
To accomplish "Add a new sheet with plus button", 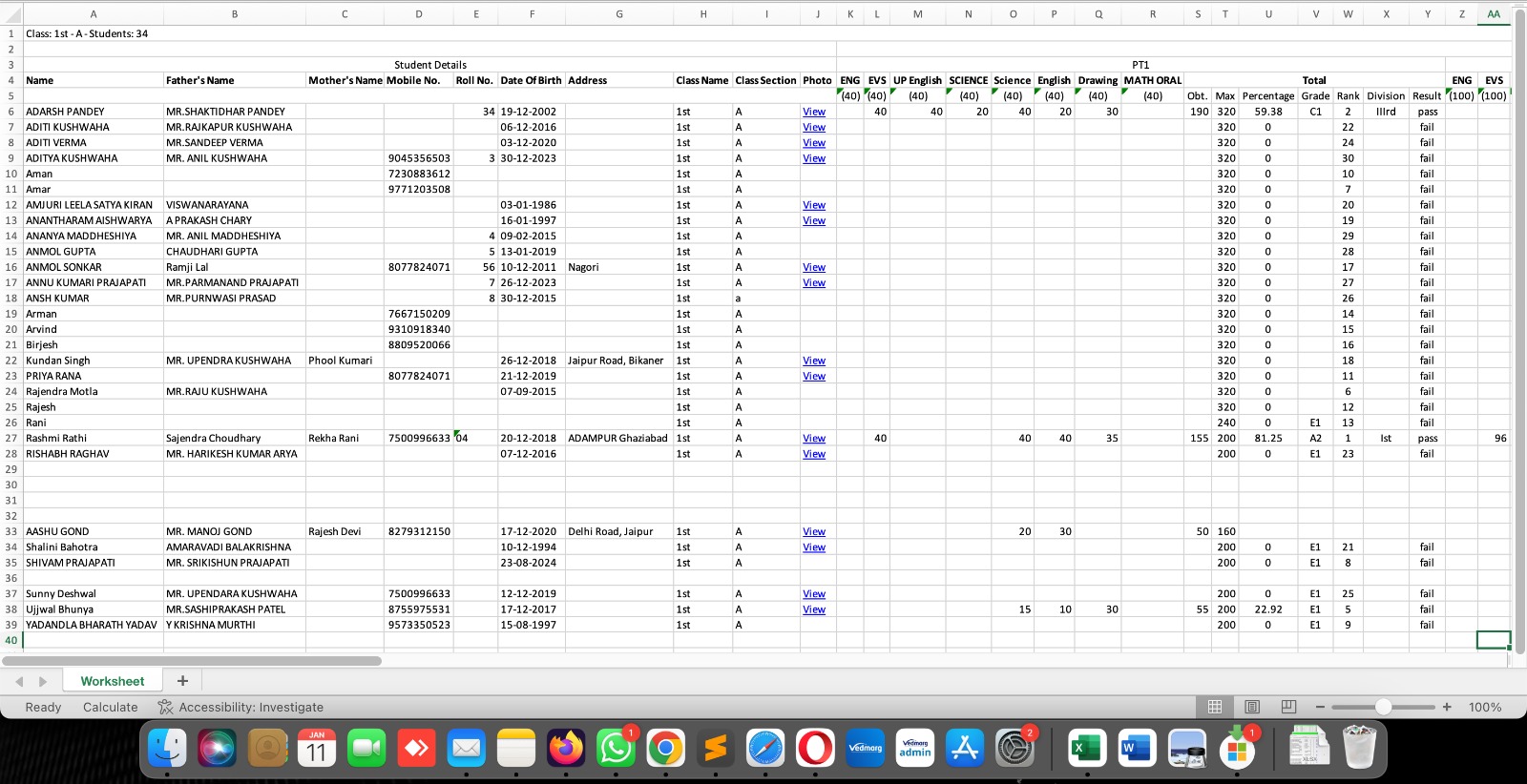I will click(x=182, y=680).
